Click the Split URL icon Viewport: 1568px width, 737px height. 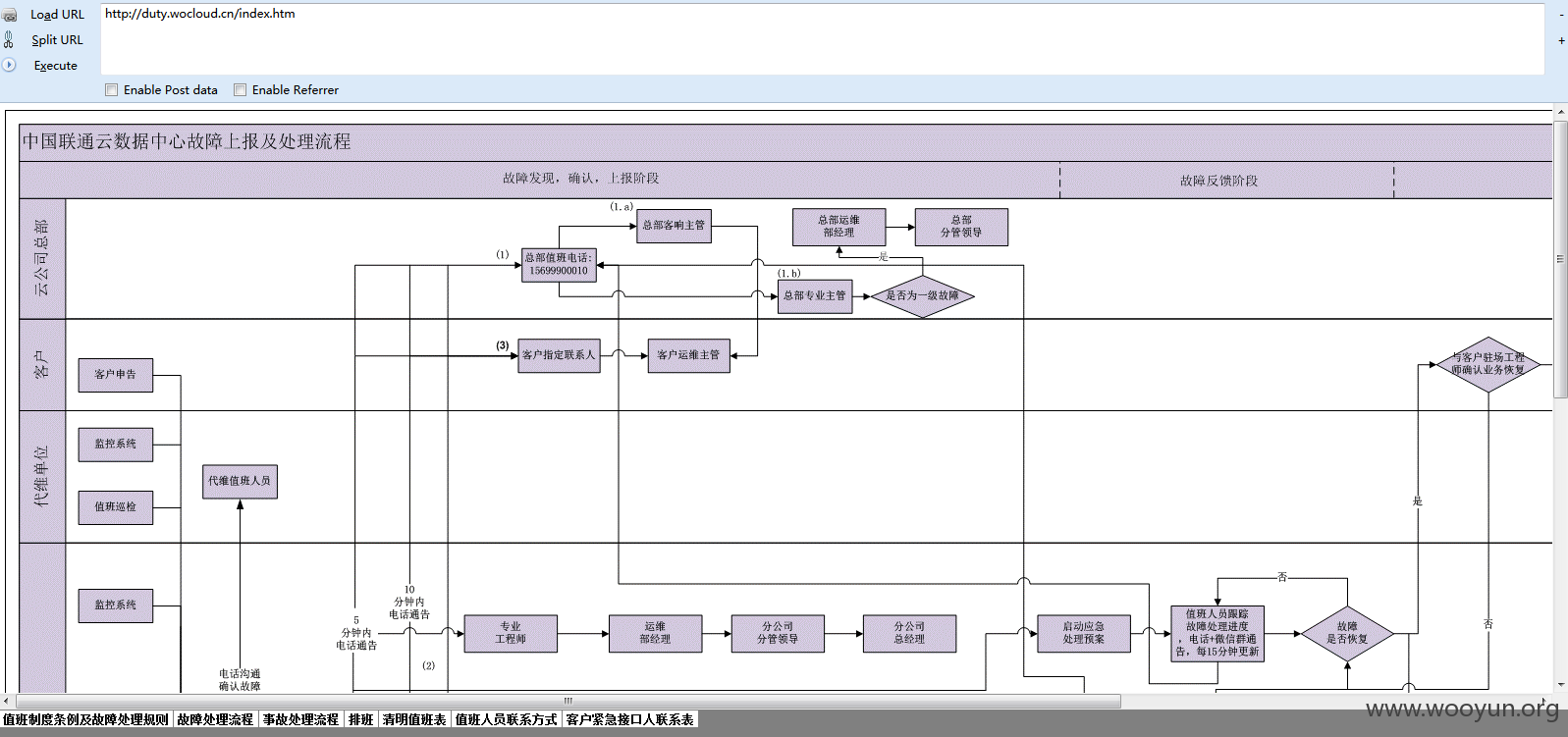(x=9, y=40)
